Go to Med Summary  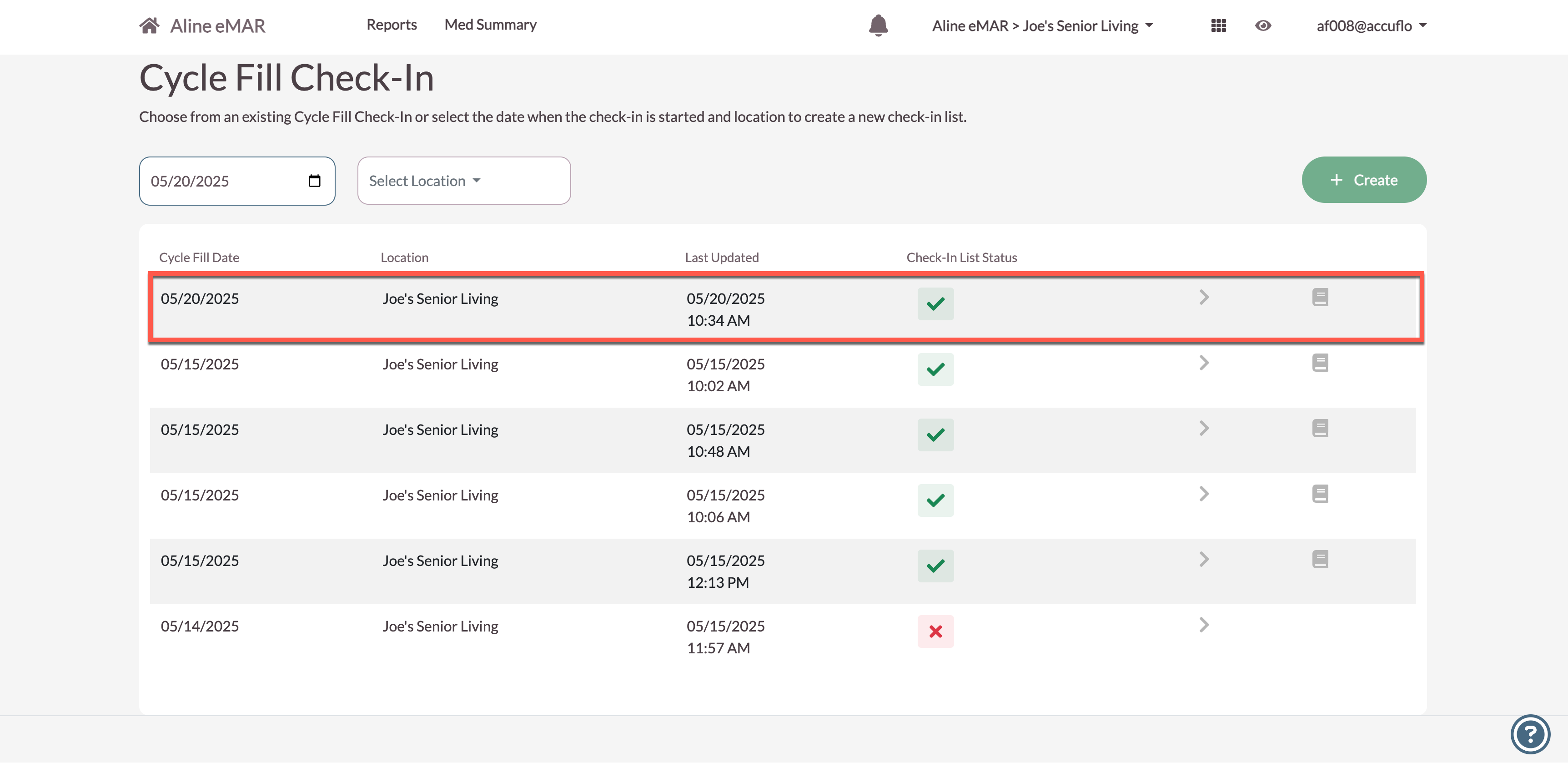tap(490, 25)
